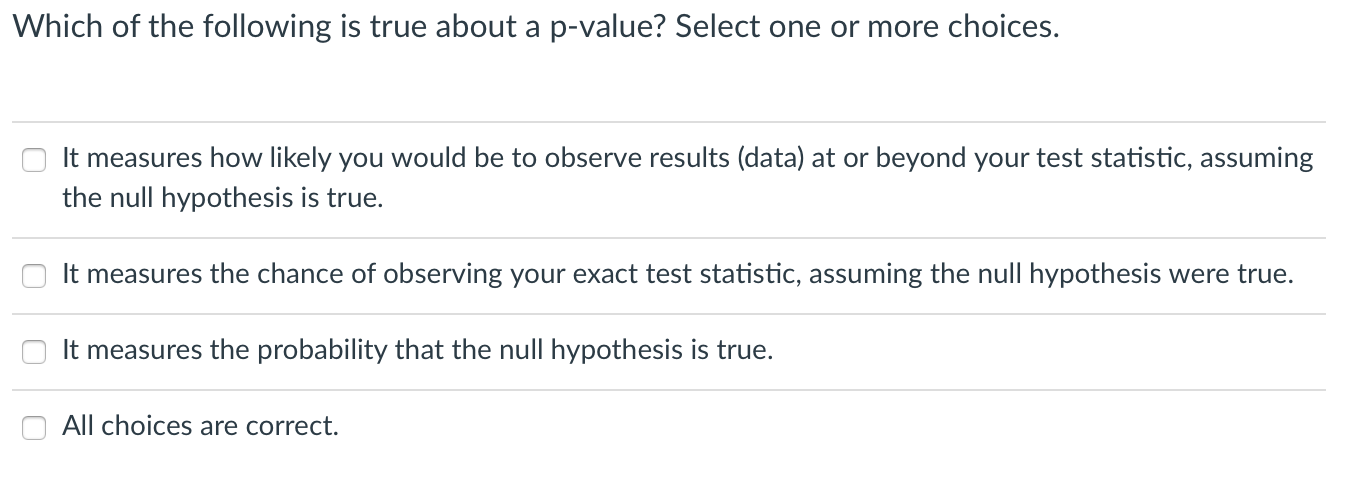This screenshot has width=1348, height=488.
Task: Click the answer text 'All choices are correct.'
Action: tap(200, 426)
